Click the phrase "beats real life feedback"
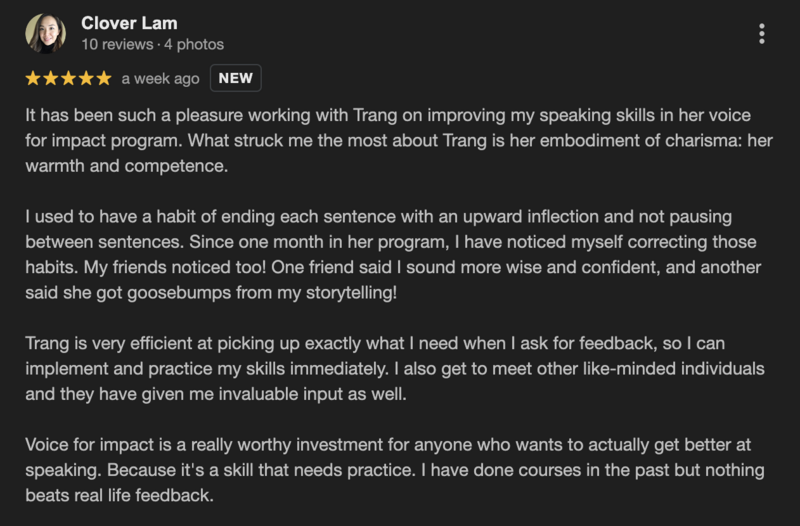The height and width of the screenshot is (526, 800). 120,495
